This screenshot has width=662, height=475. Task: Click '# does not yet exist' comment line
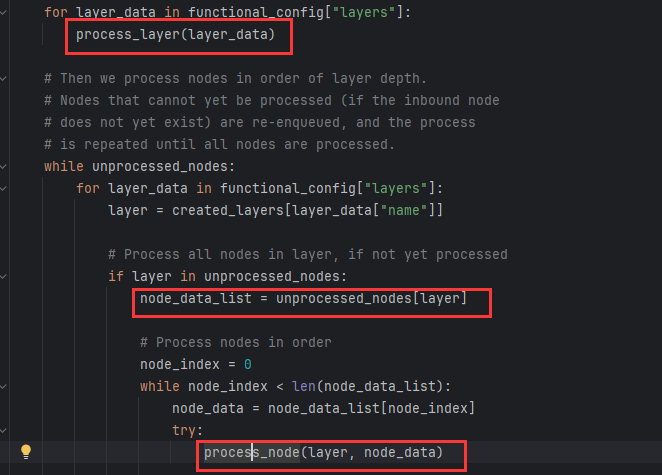point(259,122)
